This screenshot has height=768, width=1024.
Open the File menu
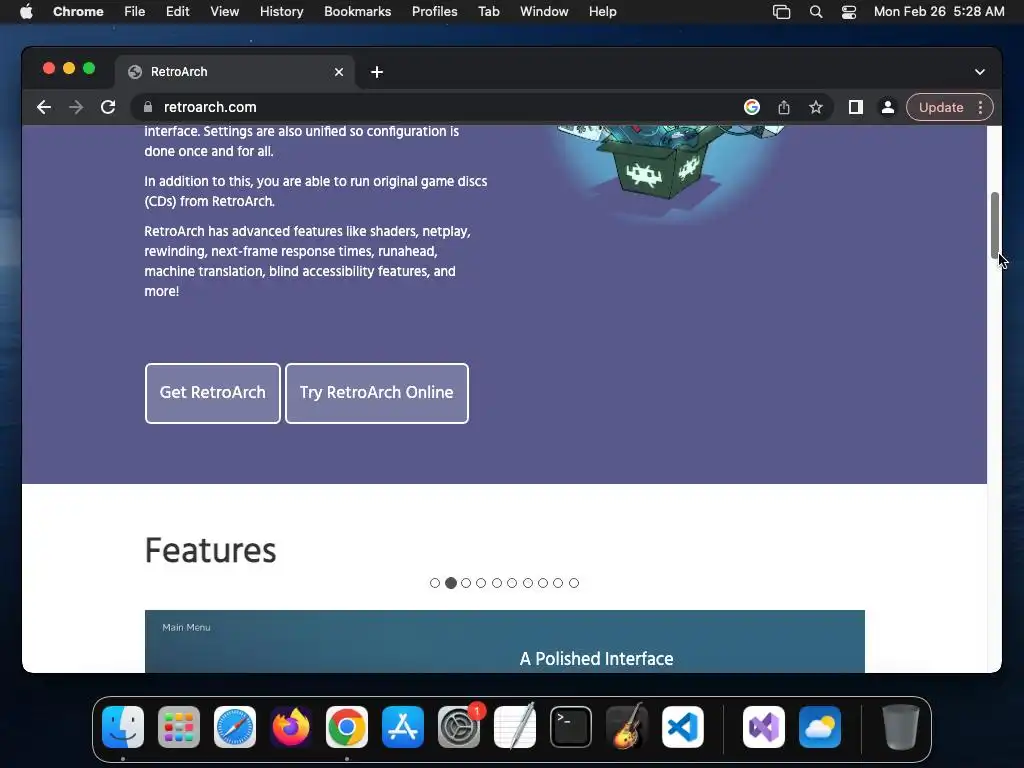135,12
